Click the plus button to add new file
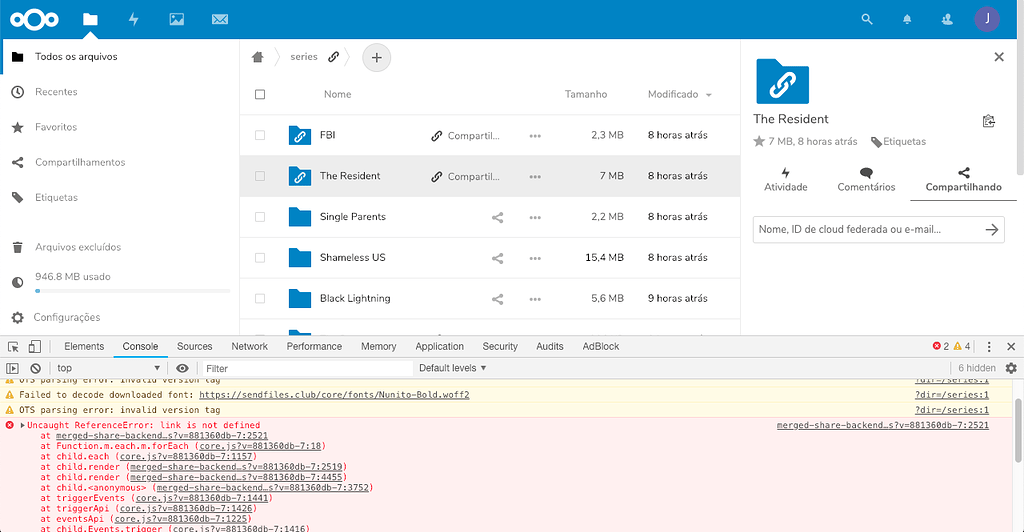This screenshot has width=1024, height=532. [376, 57]
